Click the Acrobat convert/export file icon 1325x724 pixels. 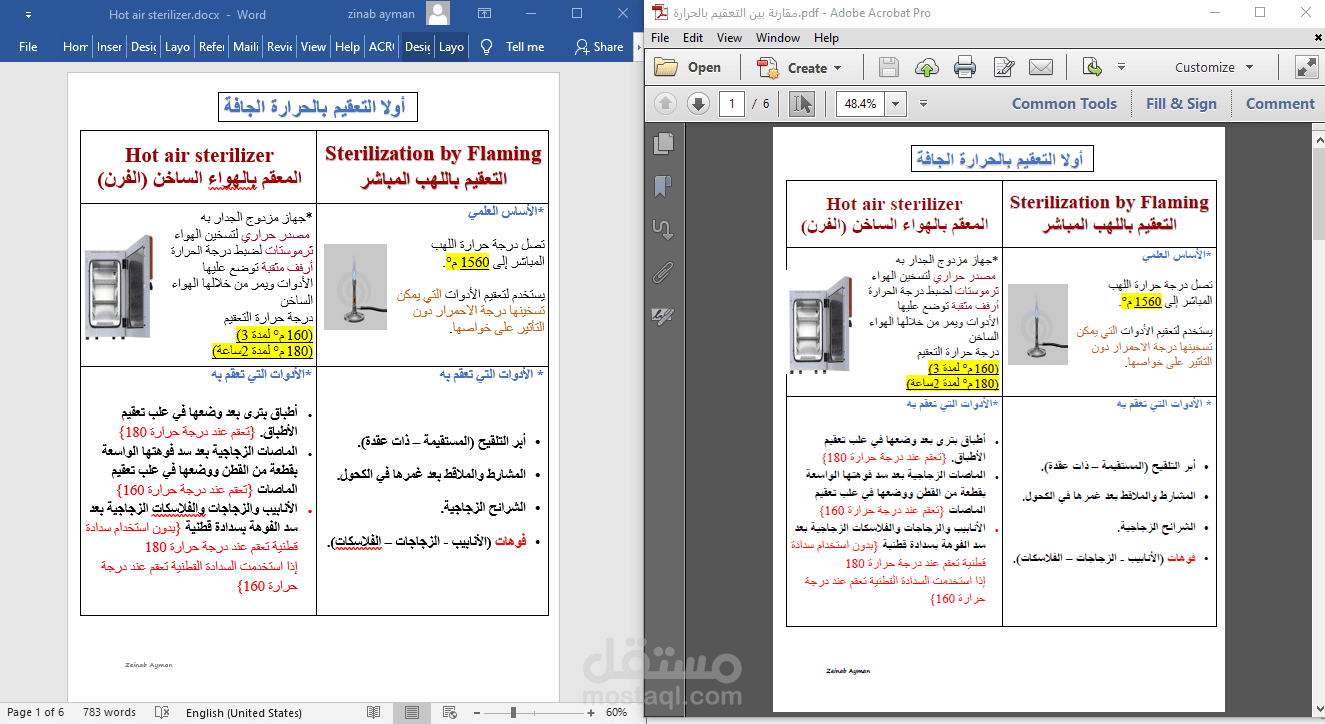1093,68
